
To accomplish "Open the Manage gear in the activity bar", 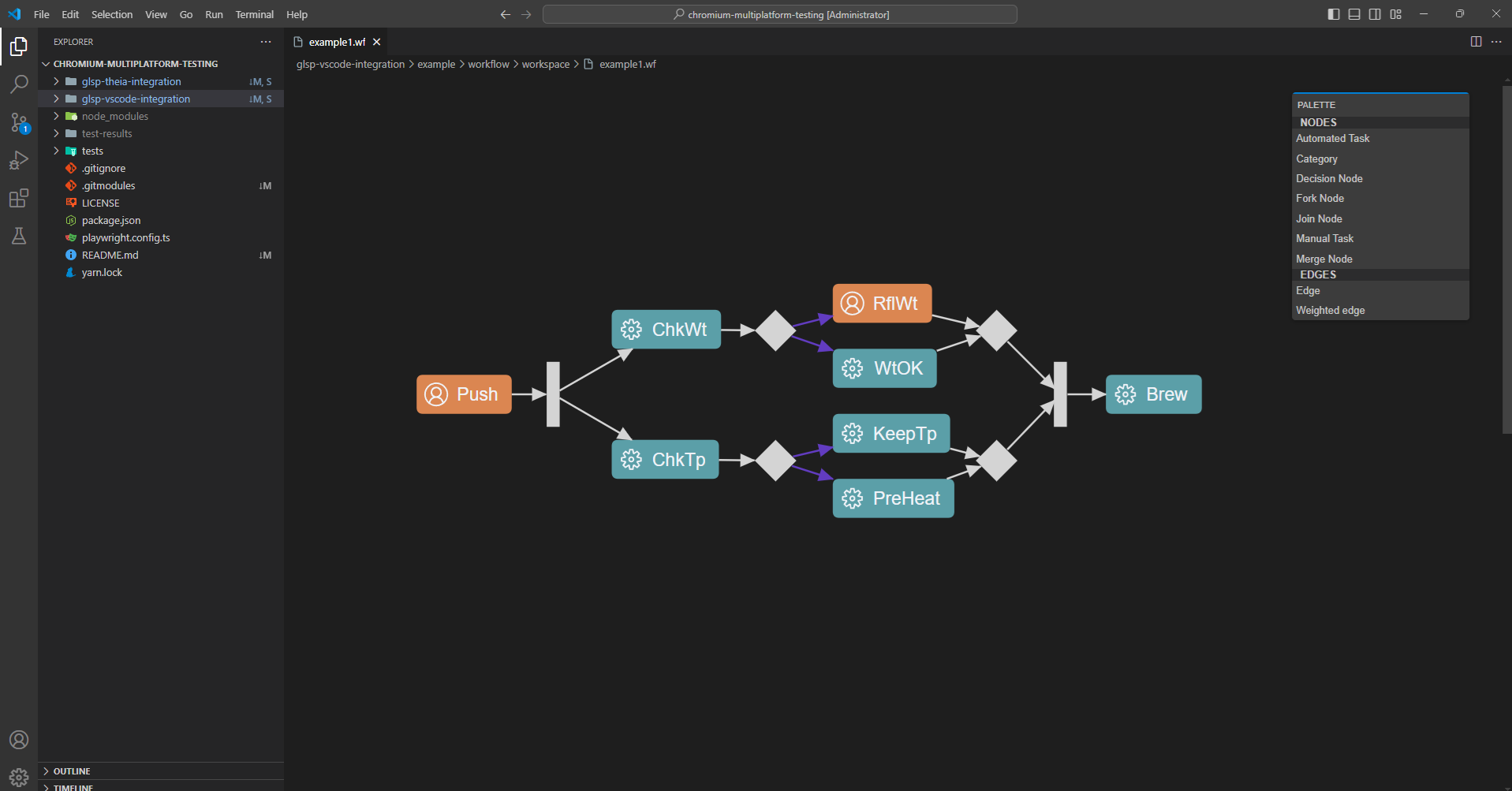I will point(19,777).
